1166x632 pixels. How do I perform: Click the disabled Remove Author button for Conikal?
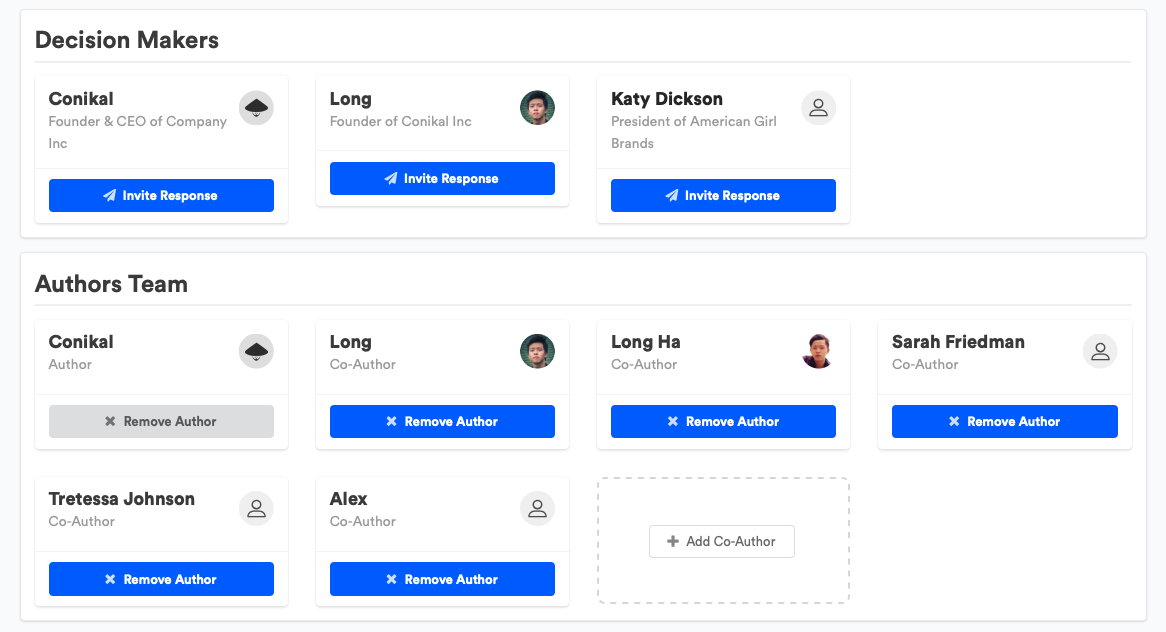click(x=161, y=422)
